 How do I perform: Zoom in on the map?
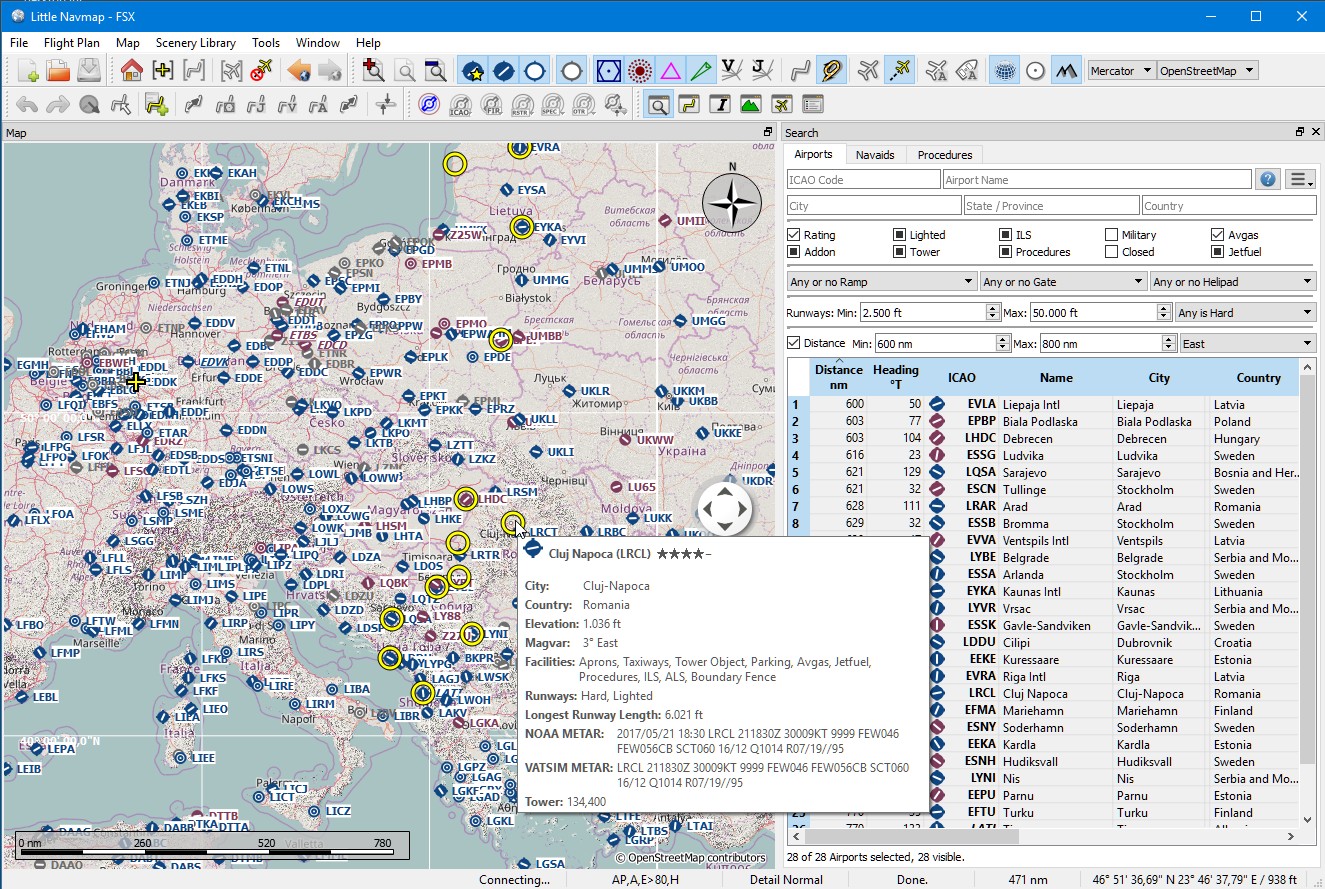tap(373, 71)
